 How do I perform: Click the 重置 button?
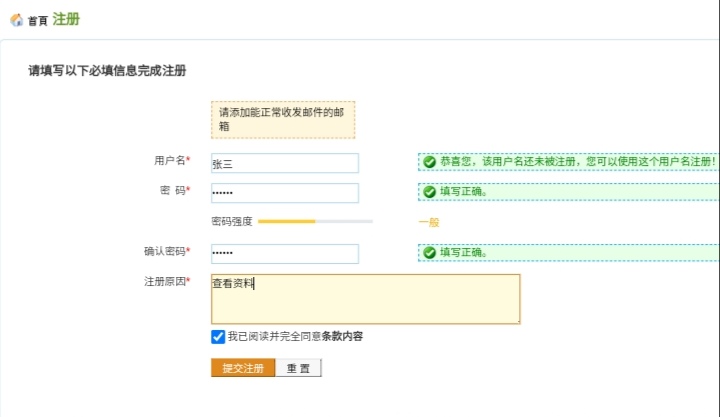point(298,368)
